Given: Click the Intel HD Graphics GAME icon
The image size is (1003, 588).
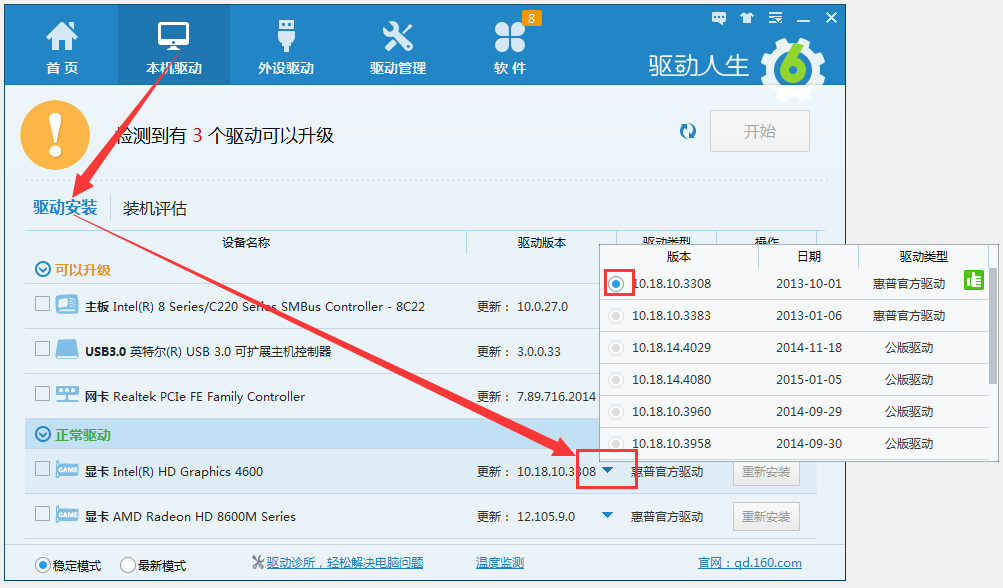Looking at the screenshot, I should pyautogui.click(x=67, y=470).
